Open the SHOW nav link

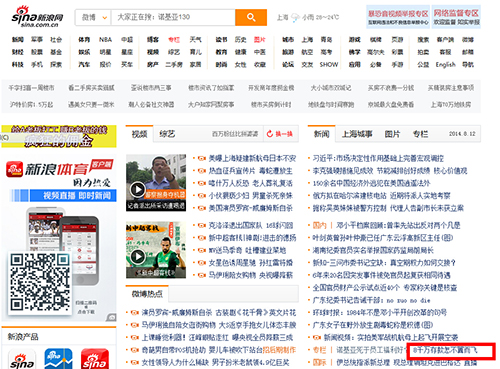329,64
